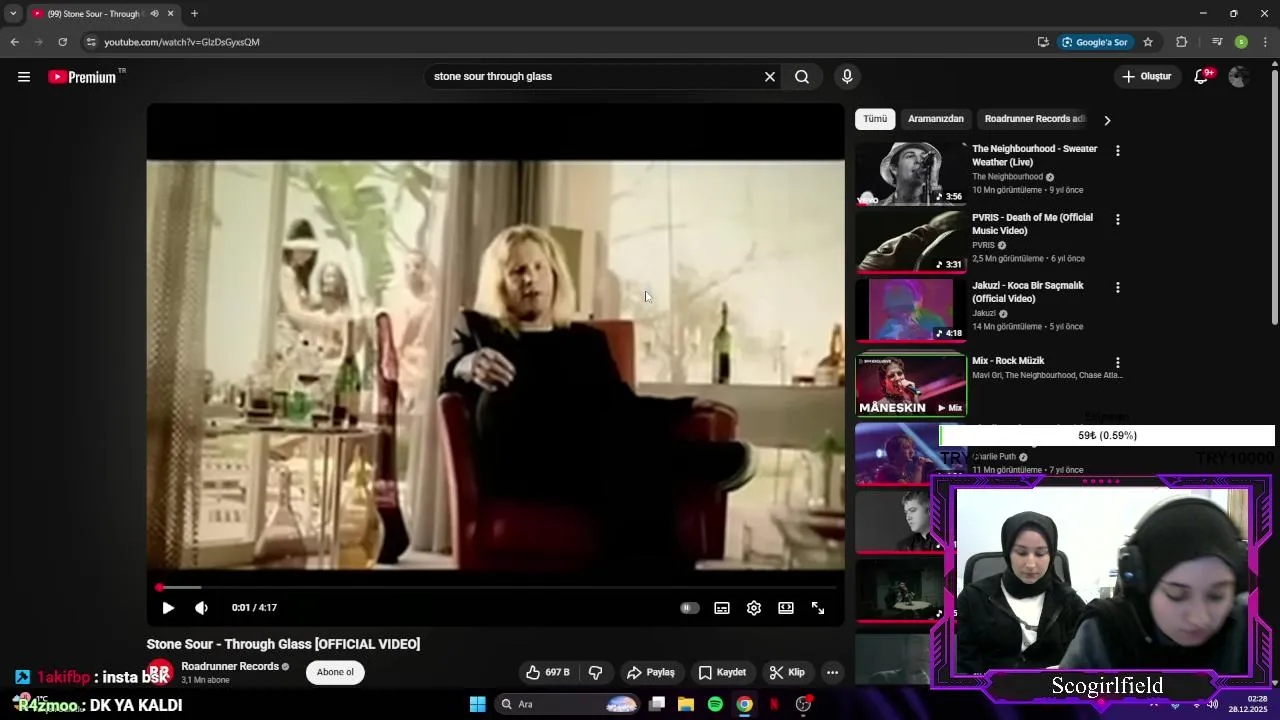Image resolution: width=1280 pixels, height=720 pixels.
Task: Run search with magnifier button
Action: pos(802,77)
